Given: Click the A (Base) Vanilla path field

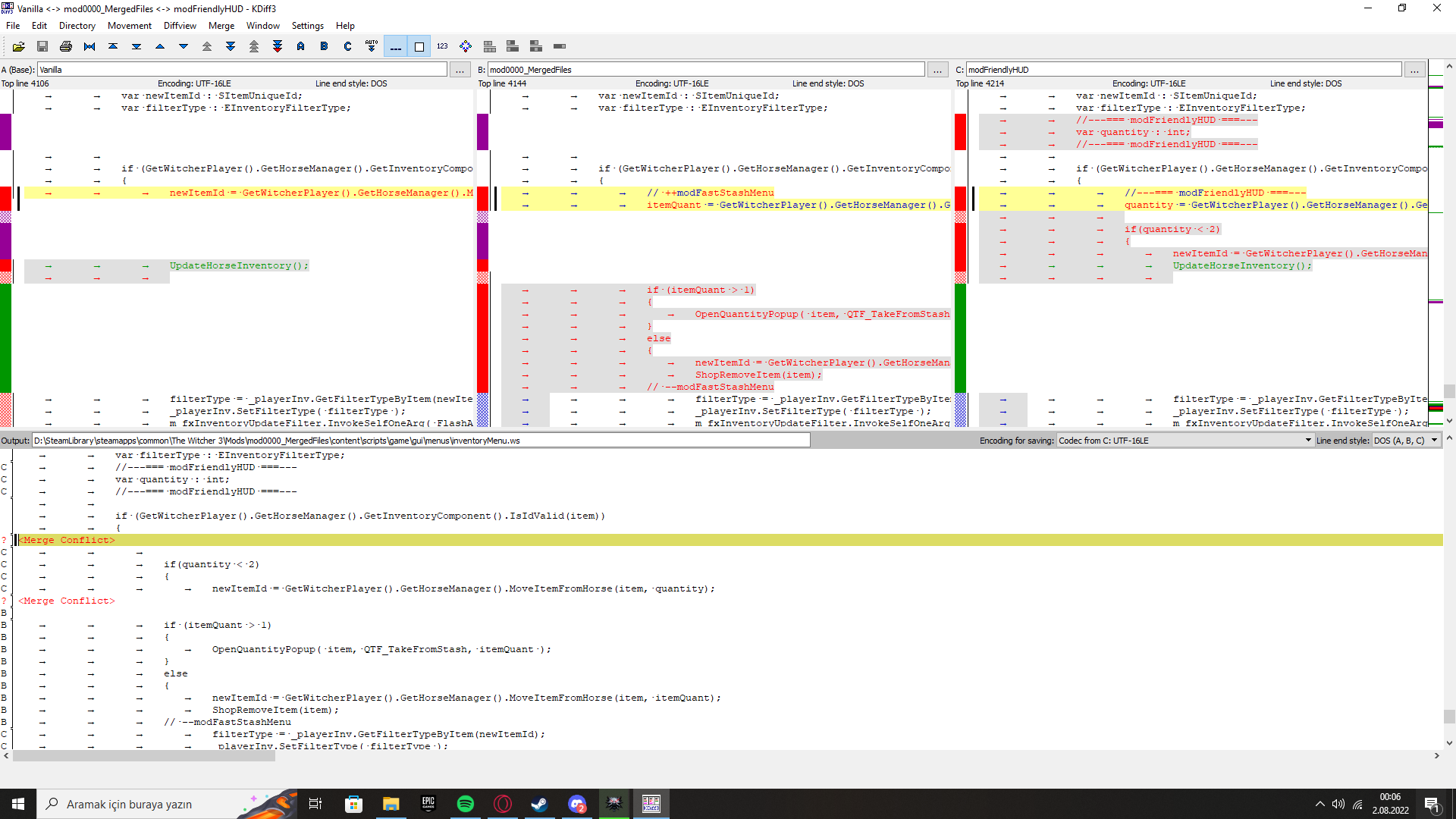Looking at the screenshot, I should click(243, 70).
